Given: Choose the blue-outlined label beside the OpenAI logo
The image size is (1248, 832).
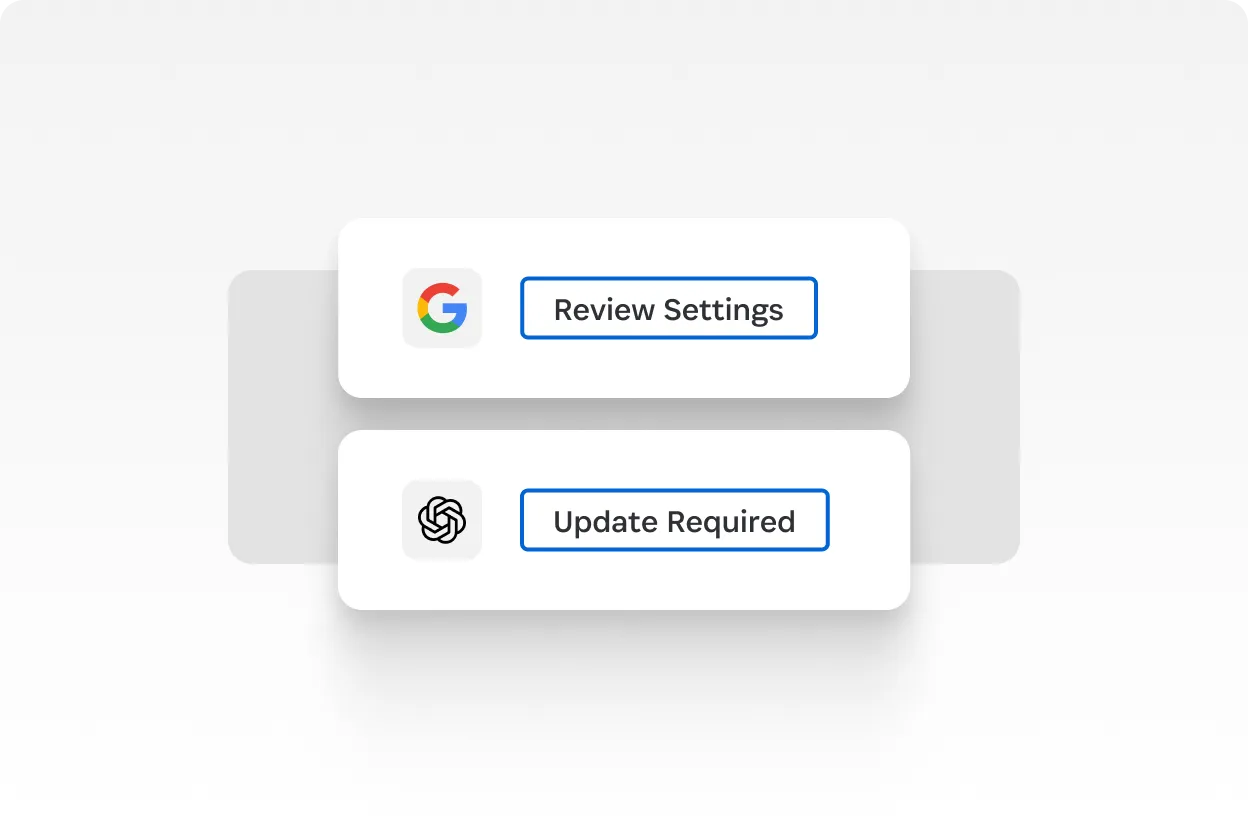Looking at the screenshot, I should pos(675,520).
